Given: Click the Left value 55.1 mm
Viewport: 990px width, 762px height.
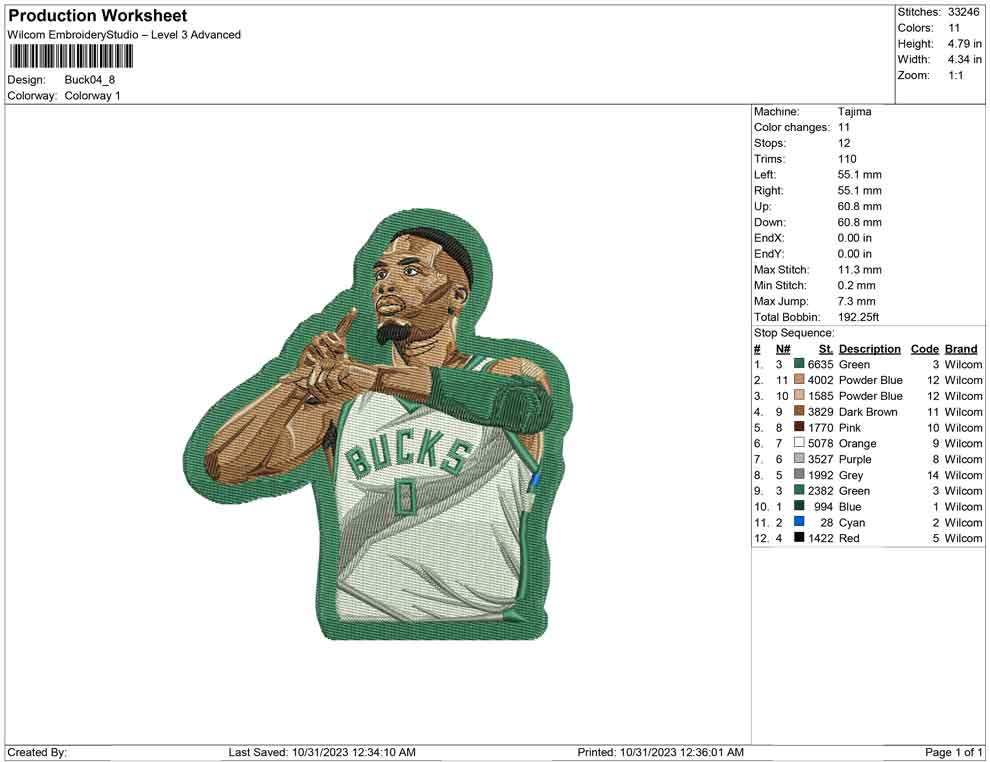Looking at the screenshot, I should coord(859,175).
